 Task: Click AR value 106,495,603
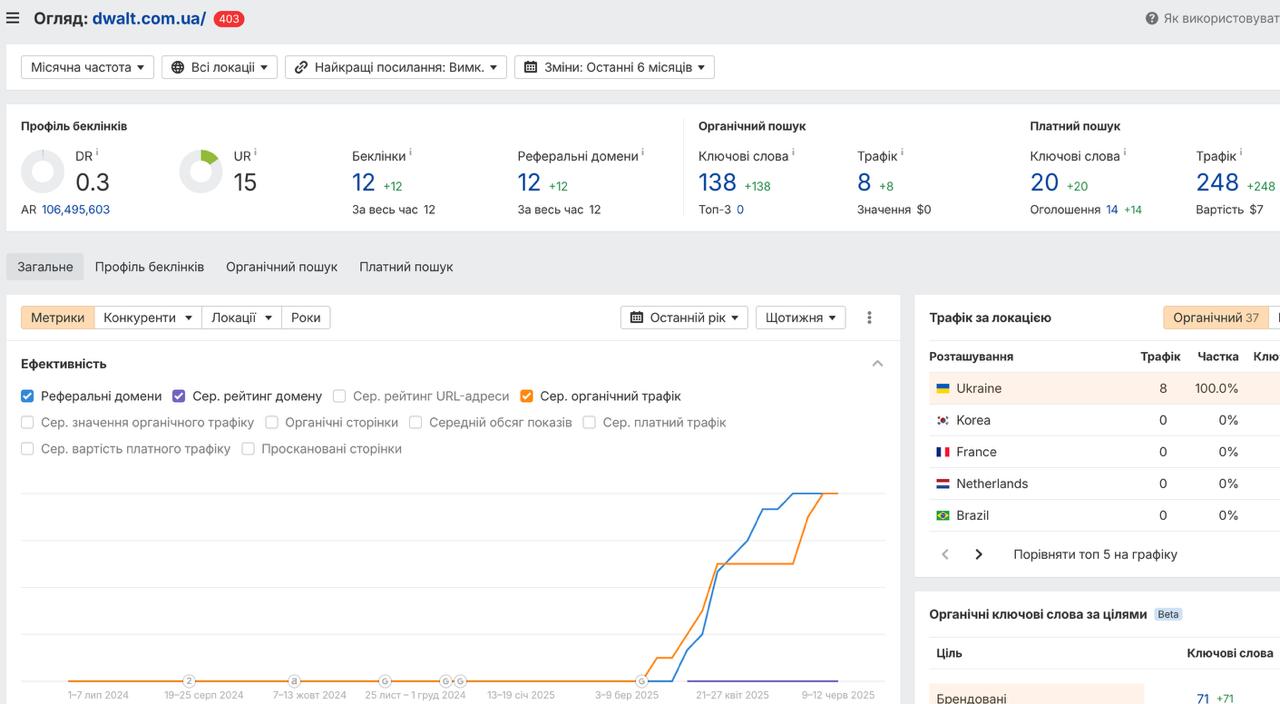[x=76, y=210]
